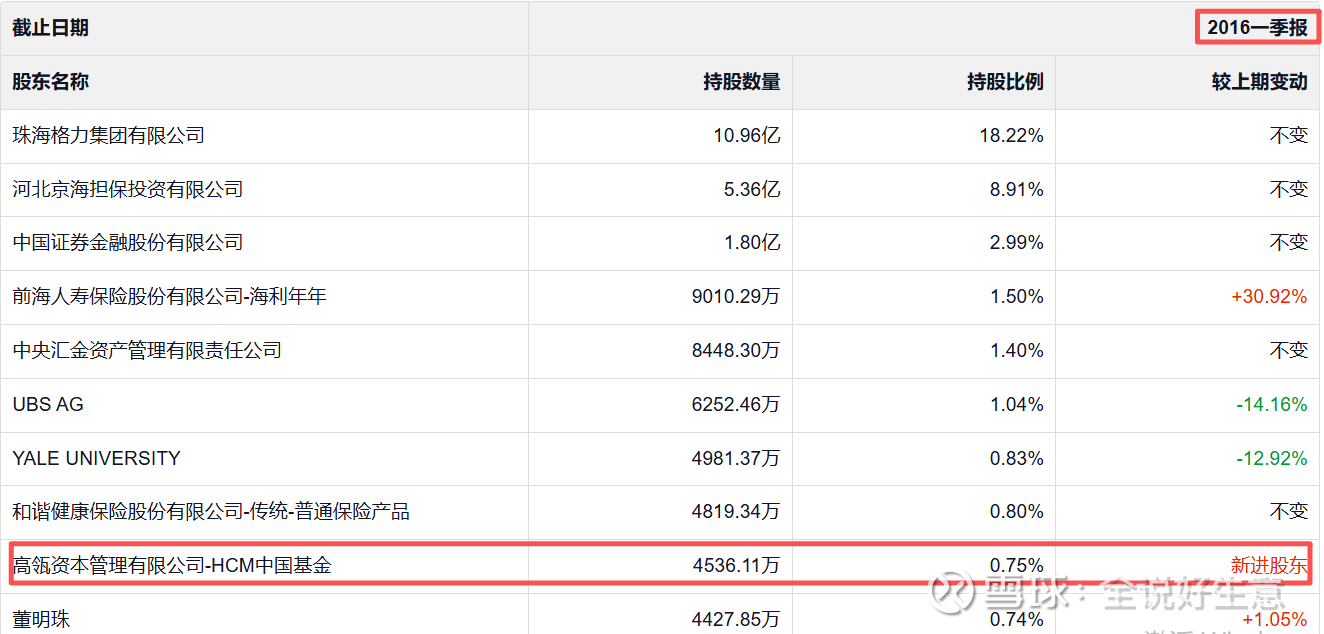Click the 持股比例 column header
Image resolution: width=1324 pixels, height=634 pixels.
tap(1005, 82)
